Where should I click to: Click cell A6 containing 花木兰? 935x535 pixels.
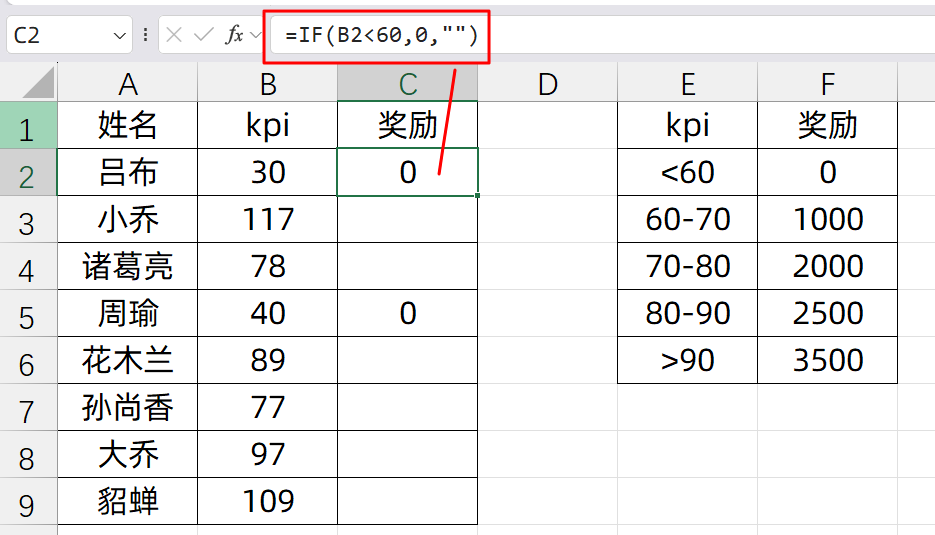128,360
